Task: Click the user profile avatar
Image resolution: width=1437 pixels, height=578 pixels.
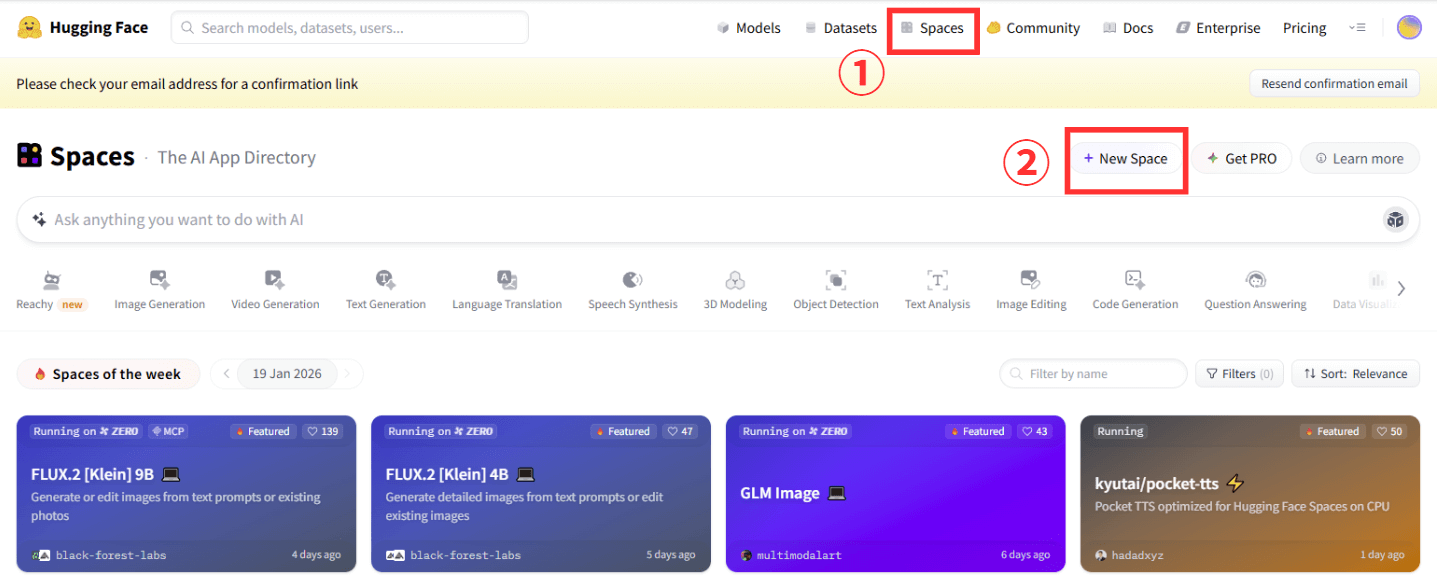Action: click(1409, 28)
